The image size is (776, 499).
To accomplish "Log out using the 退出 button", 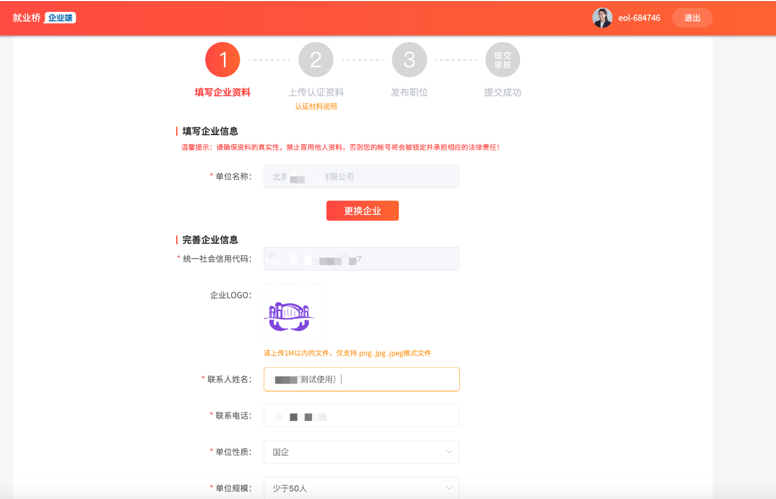I will (x=692, y=18).
